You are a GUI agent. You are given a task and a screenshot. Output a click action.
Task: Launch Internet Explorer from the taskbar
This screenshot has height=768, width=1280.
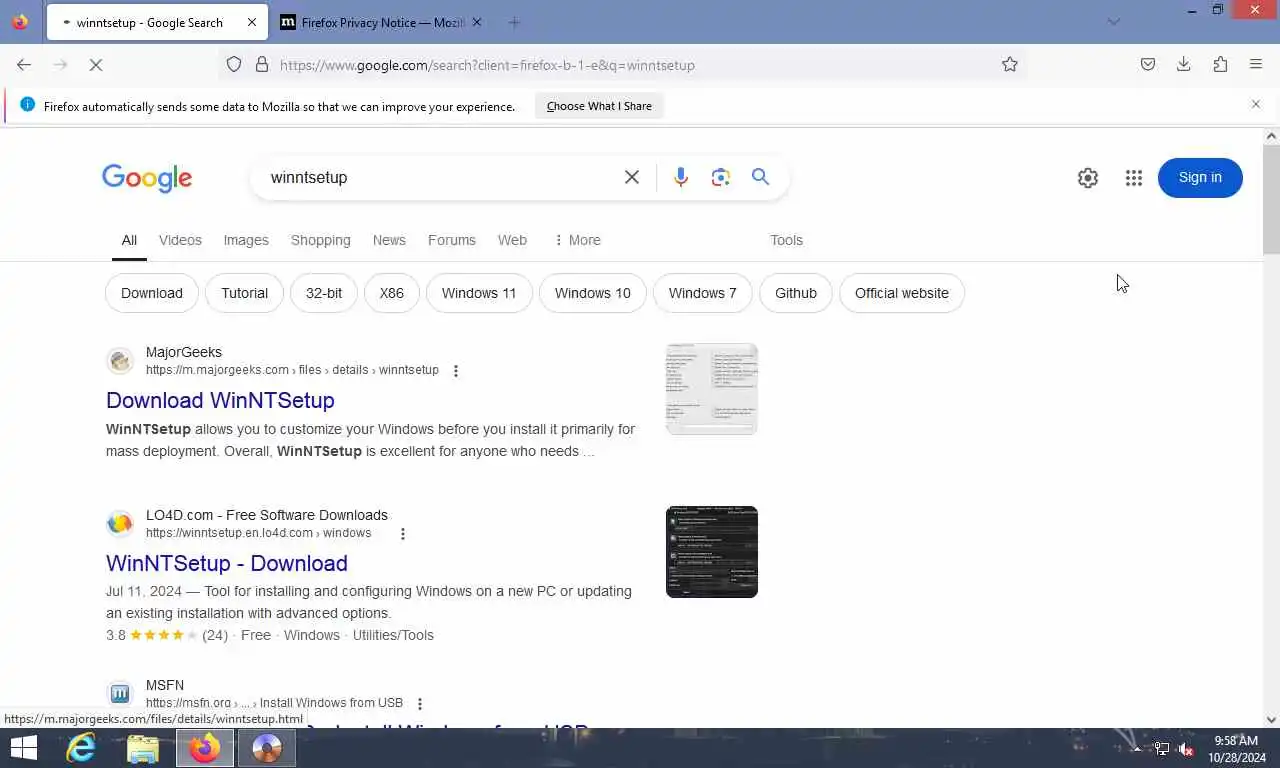click(81, 748)
